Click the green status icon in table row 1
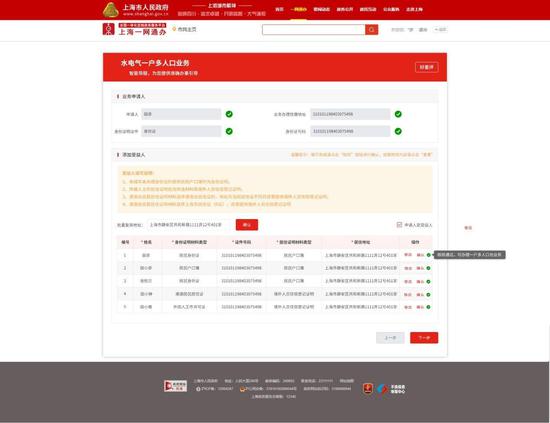Image resolution: width=550 pixels, height=423 pixels. point(428,255)
